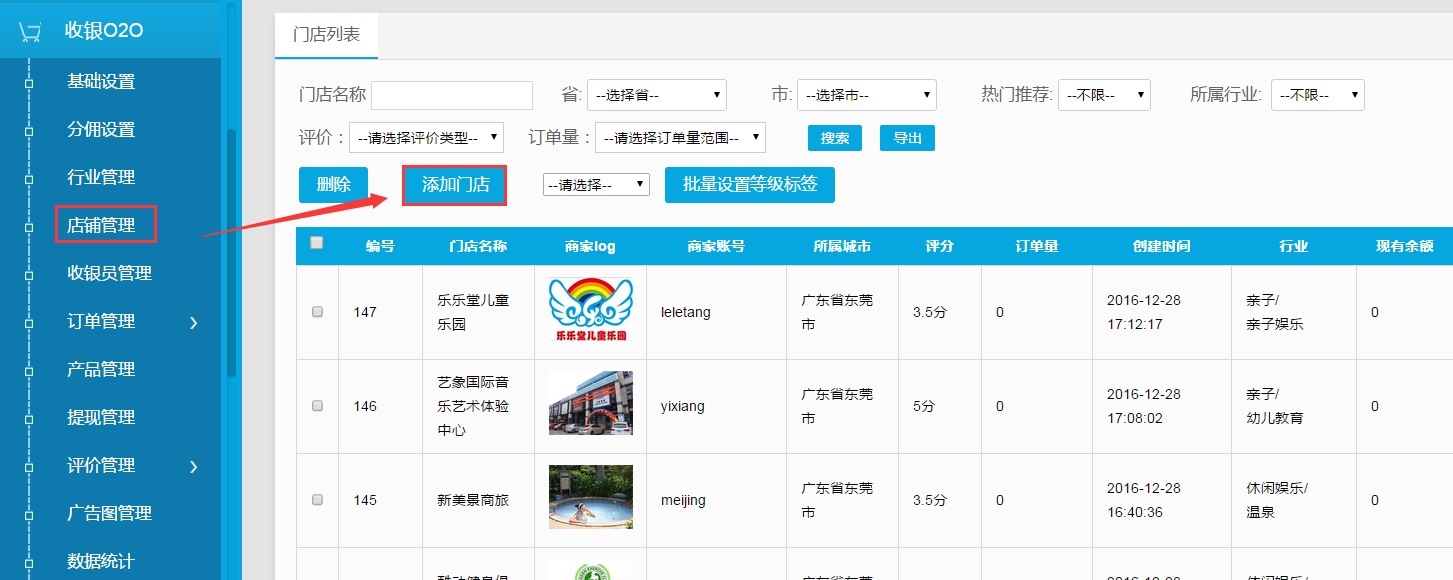Check the box for store 146
The width and height of the screenshot is (1453, 580).
[x=317, y=406]
